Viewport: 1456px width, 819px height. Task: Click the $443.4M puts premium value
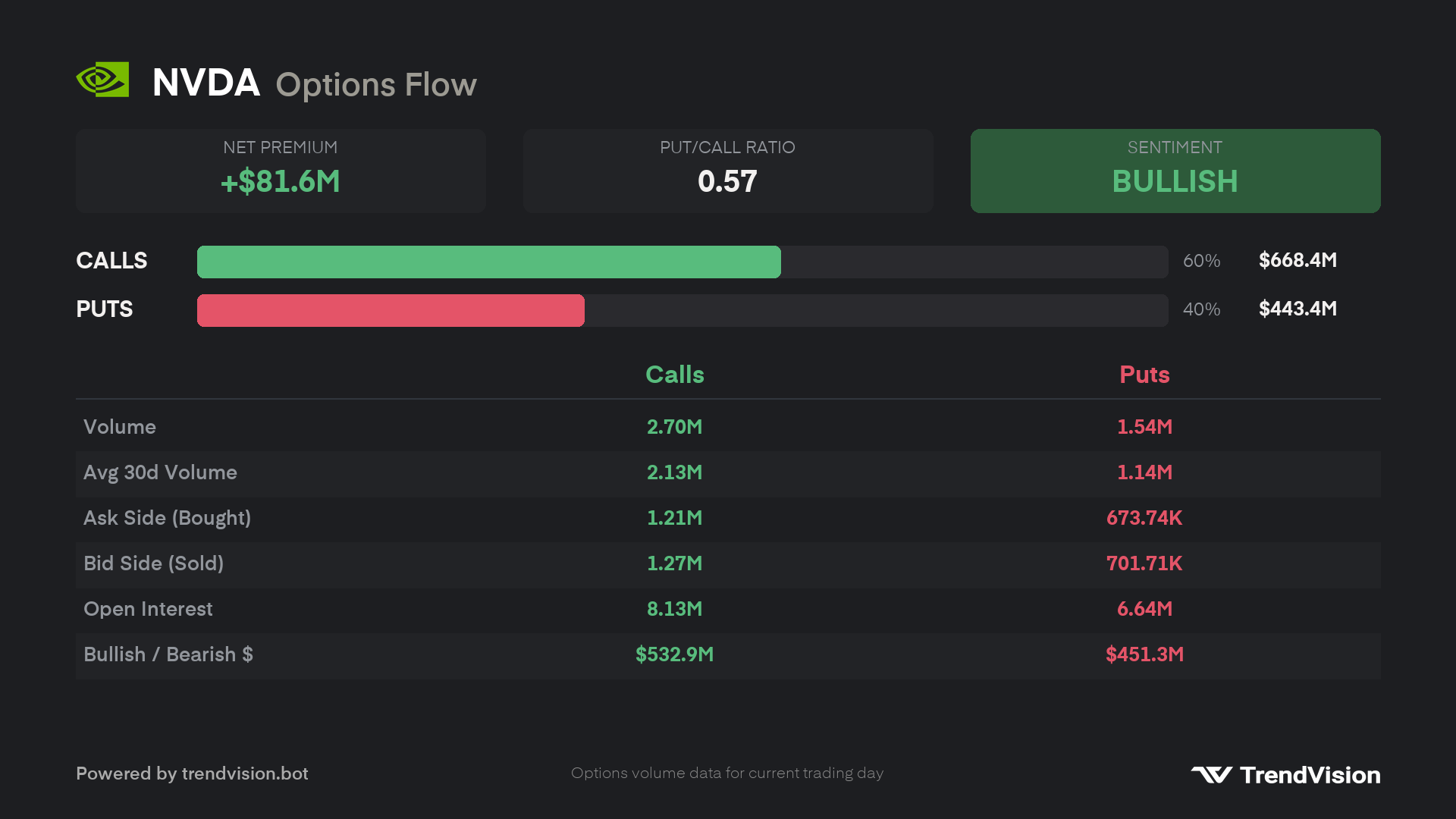point(1298,309)
